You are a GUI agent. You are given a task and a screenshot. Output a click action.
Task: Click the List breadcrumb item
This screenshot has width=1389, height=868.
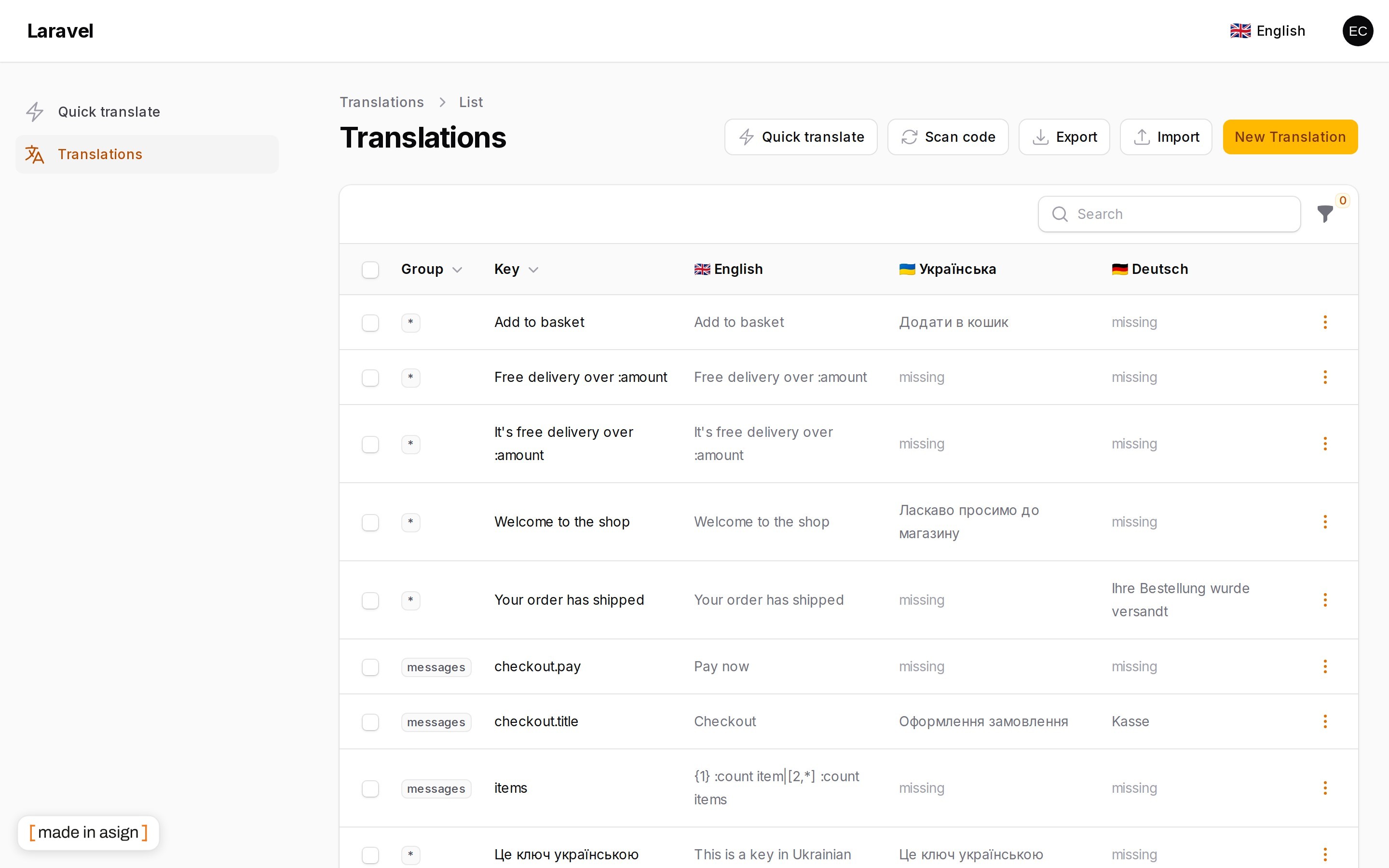471,102
